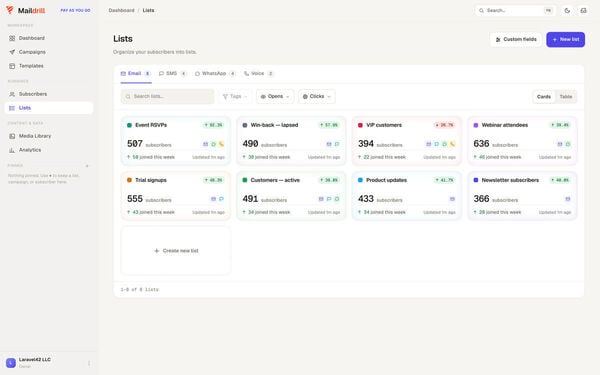The width and height of the screenshot is (600, 375).
Task: Switch the view to Table
Action: [566, 97]
